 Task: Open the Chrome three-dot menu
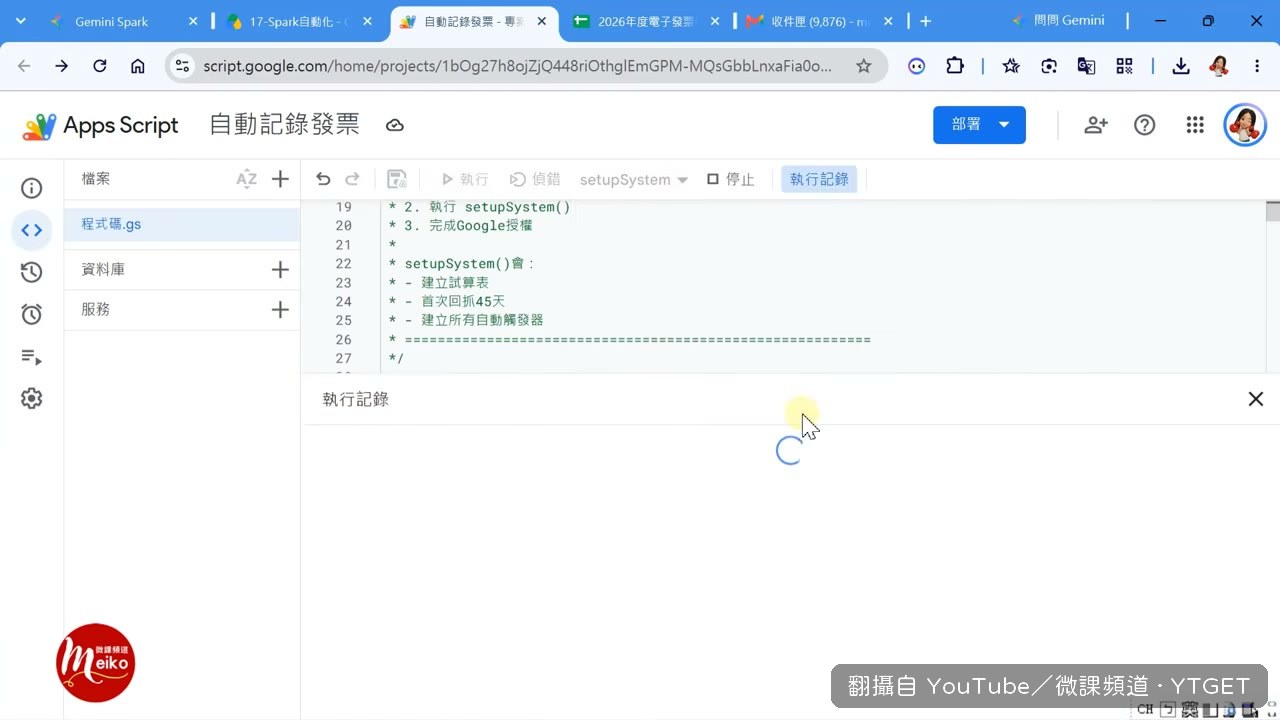tap(1257, 66)
